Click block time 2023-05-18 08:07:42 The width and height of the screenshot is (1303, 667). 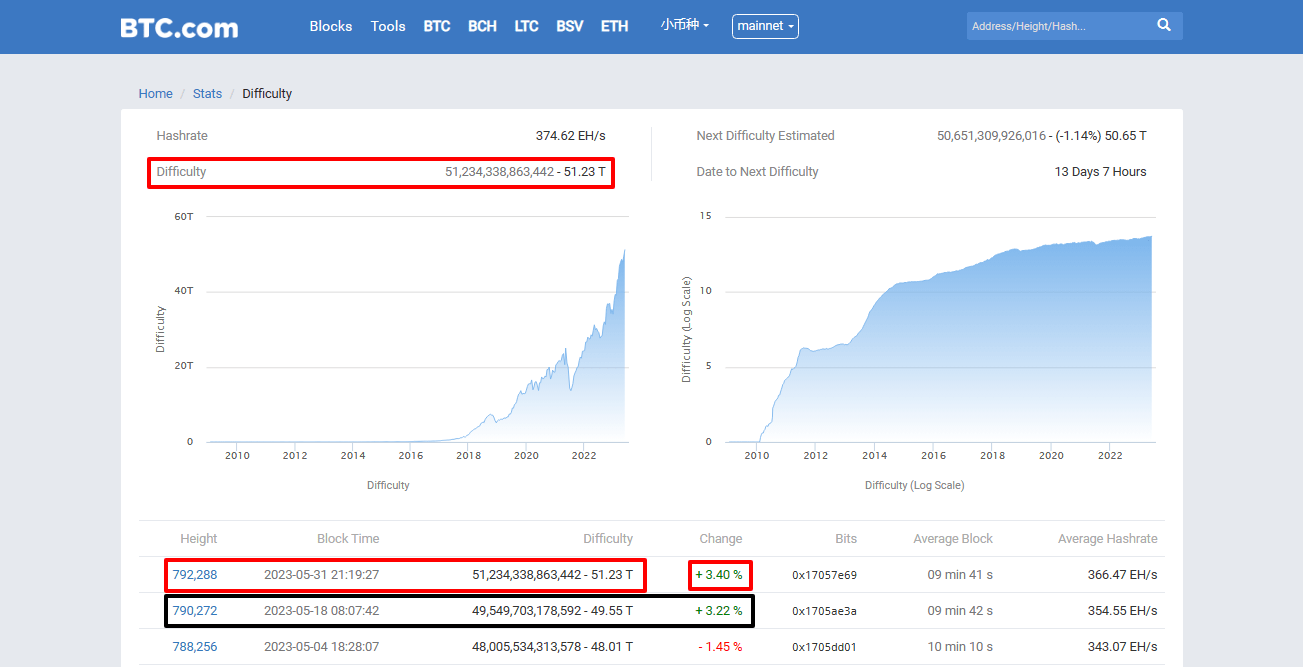pyautogui.click(x=321, y=611)
